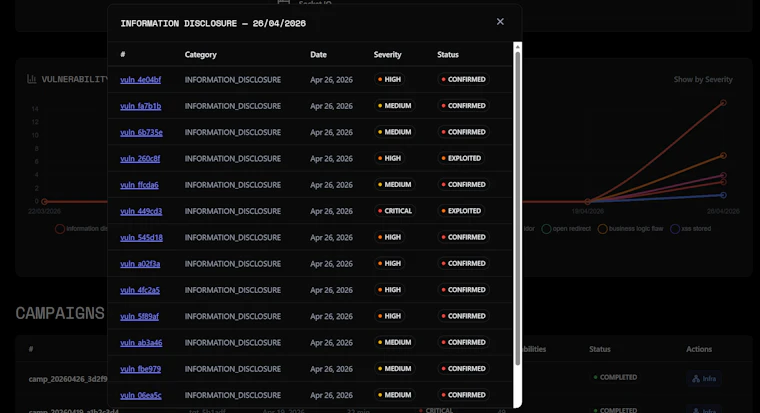Click the HIGH severity badge for vuln_a02f3a
The width and height of the screenshot is (760, 413).
(389, 264)
